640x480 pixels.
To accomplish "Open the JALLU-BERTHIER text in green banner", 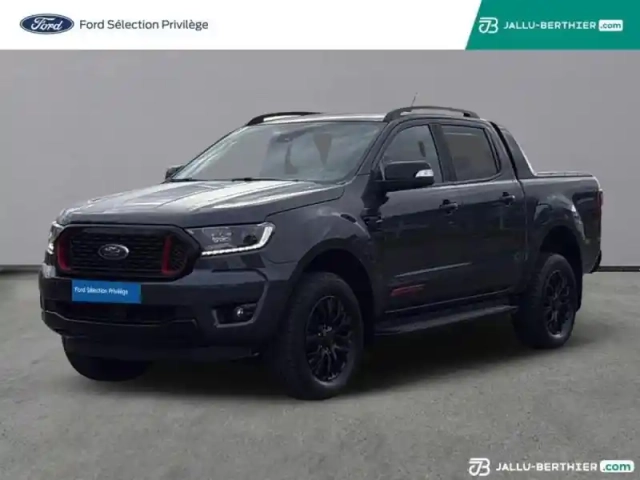I will (x=550, y=25).
